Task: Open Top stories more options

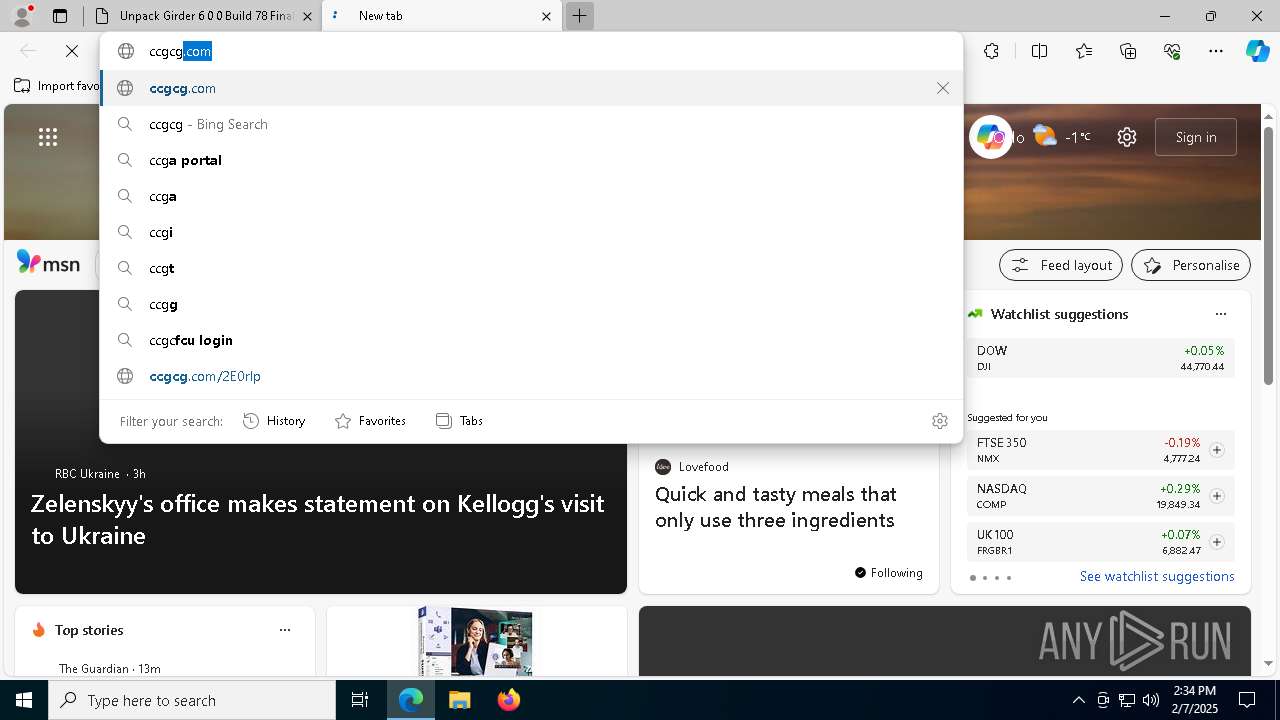Action: (285, 630)
